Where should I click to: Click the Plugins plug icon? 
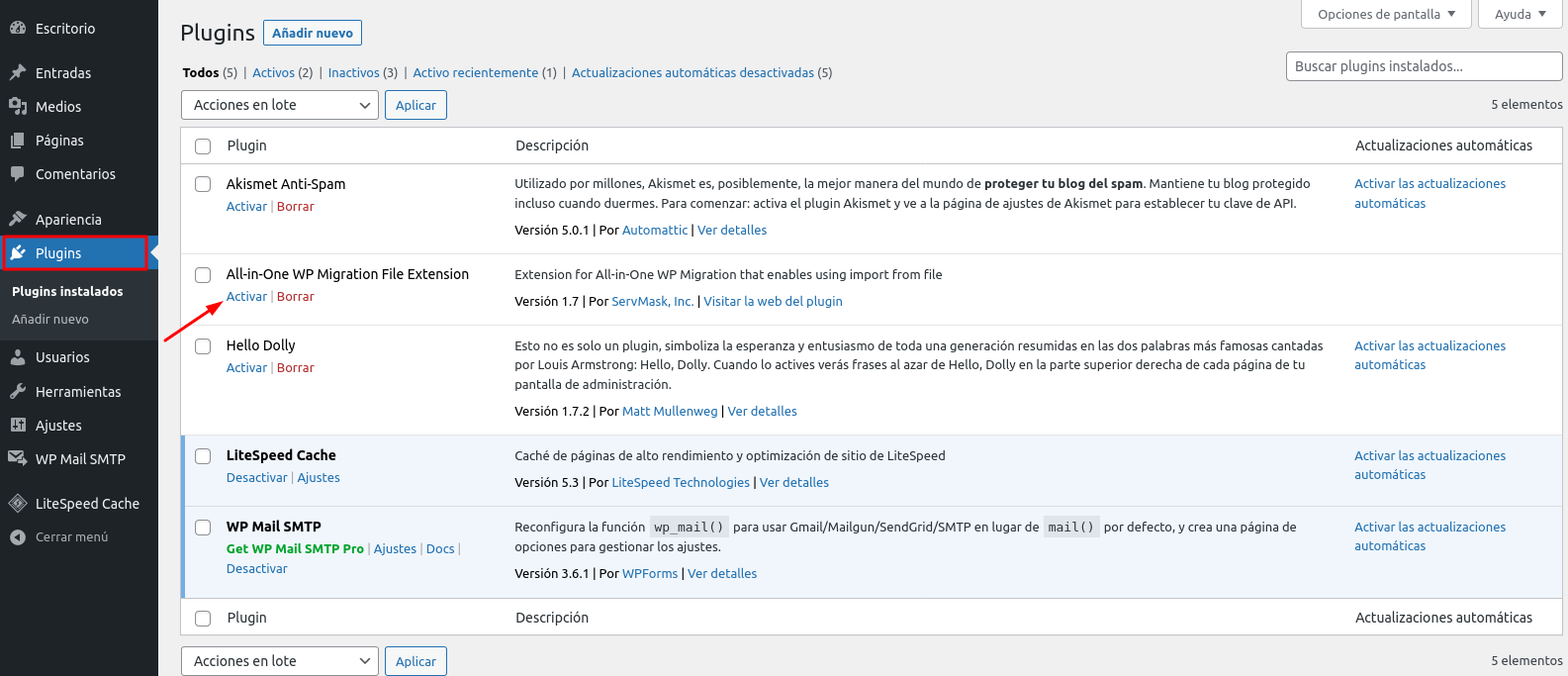click(x=18, y=253)
